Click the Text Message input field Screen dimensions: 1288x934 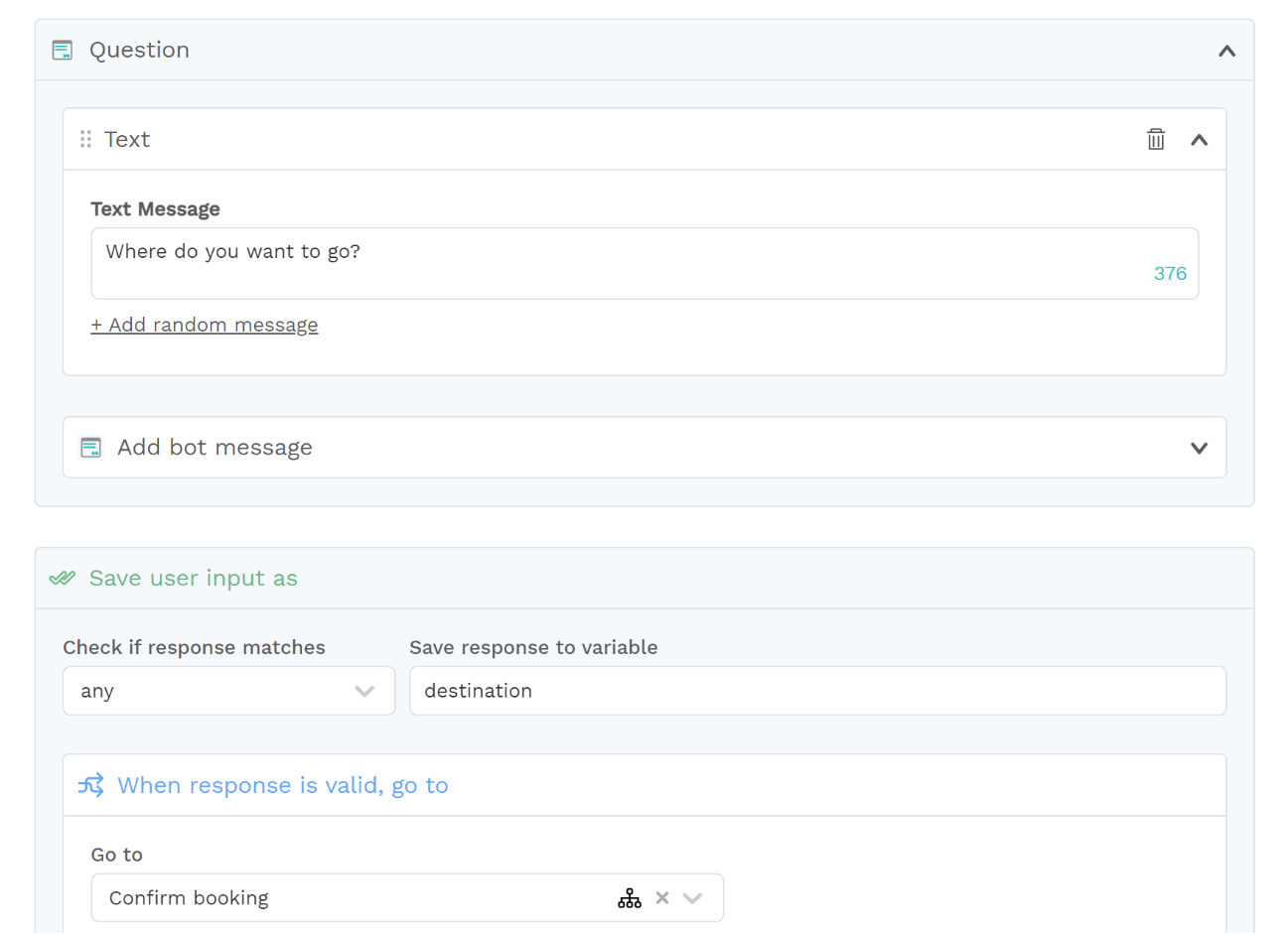tap(644, 263)
